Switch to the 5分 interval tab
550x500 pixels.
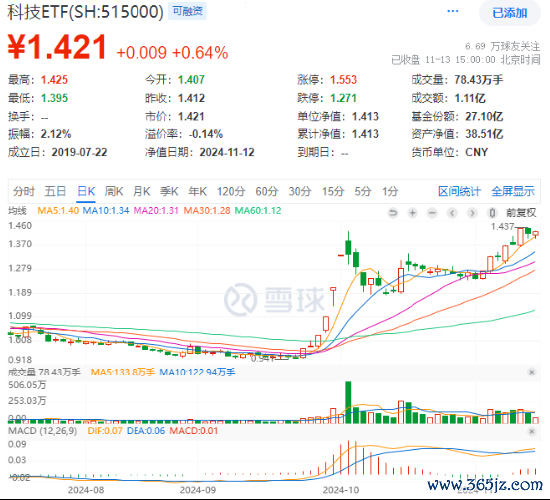(x=362, y=192)
